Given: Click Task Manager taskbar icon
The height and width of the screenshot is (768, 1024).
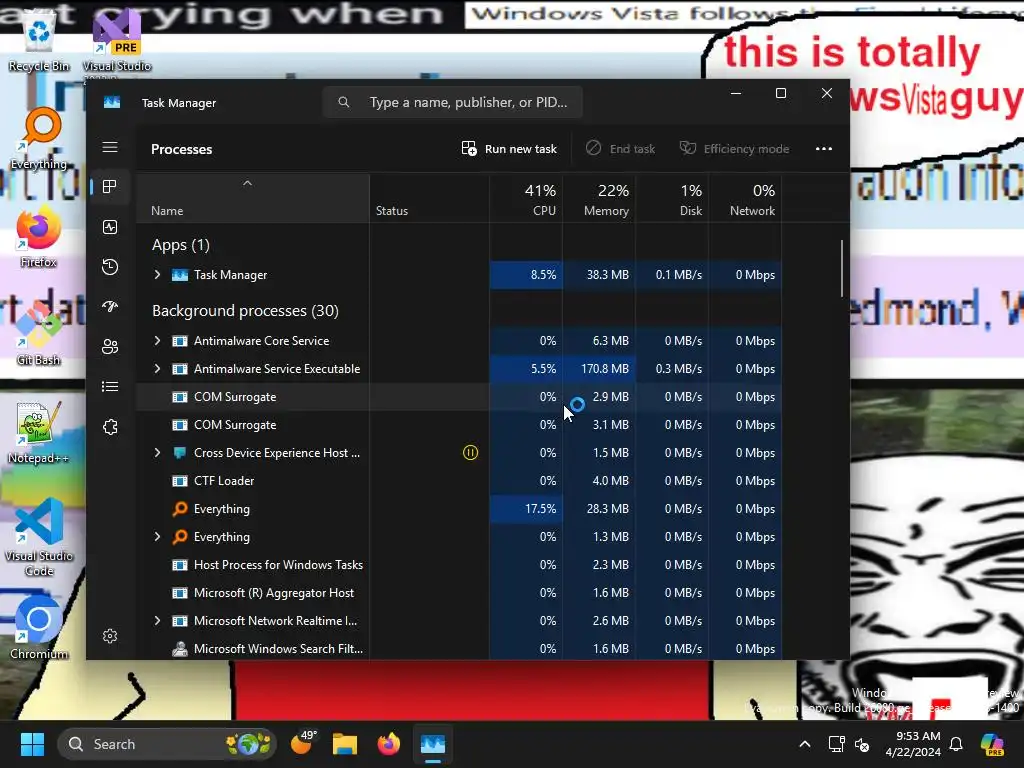Looking at the screenshot, I should (432, 744).
